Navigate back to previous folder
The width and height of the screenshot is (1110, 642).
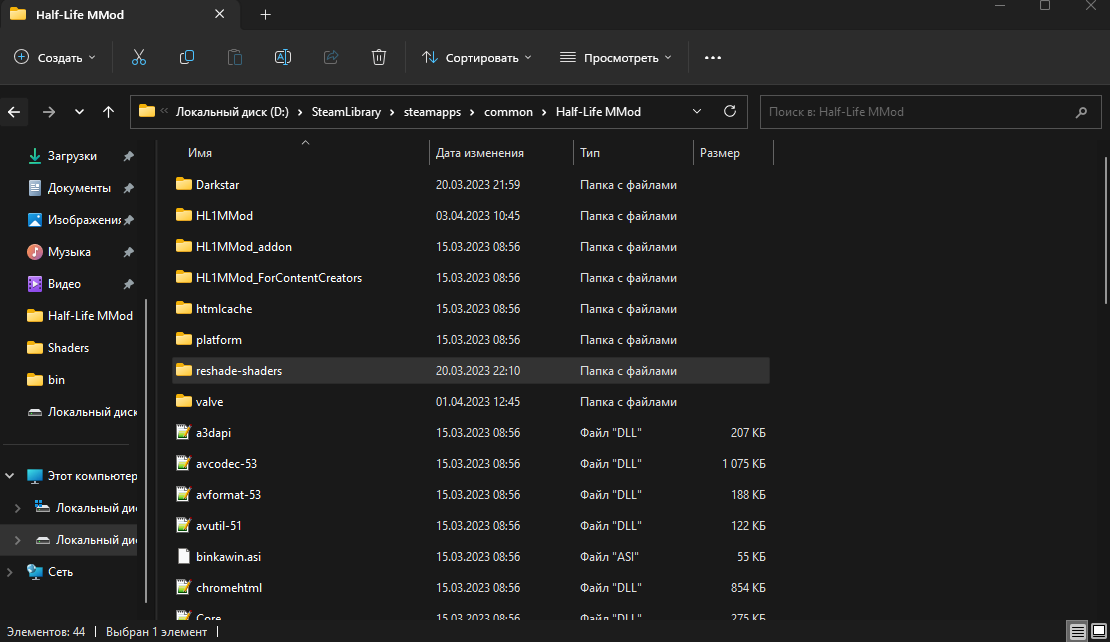(x=14, y=112)
